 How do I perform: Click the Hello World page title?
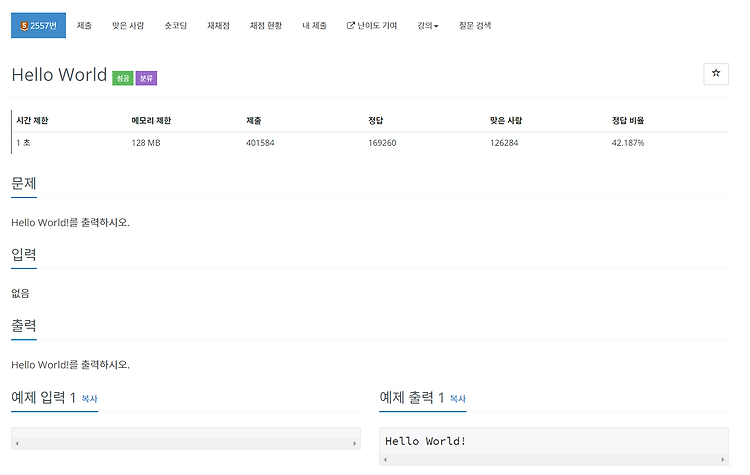(59, 75)
